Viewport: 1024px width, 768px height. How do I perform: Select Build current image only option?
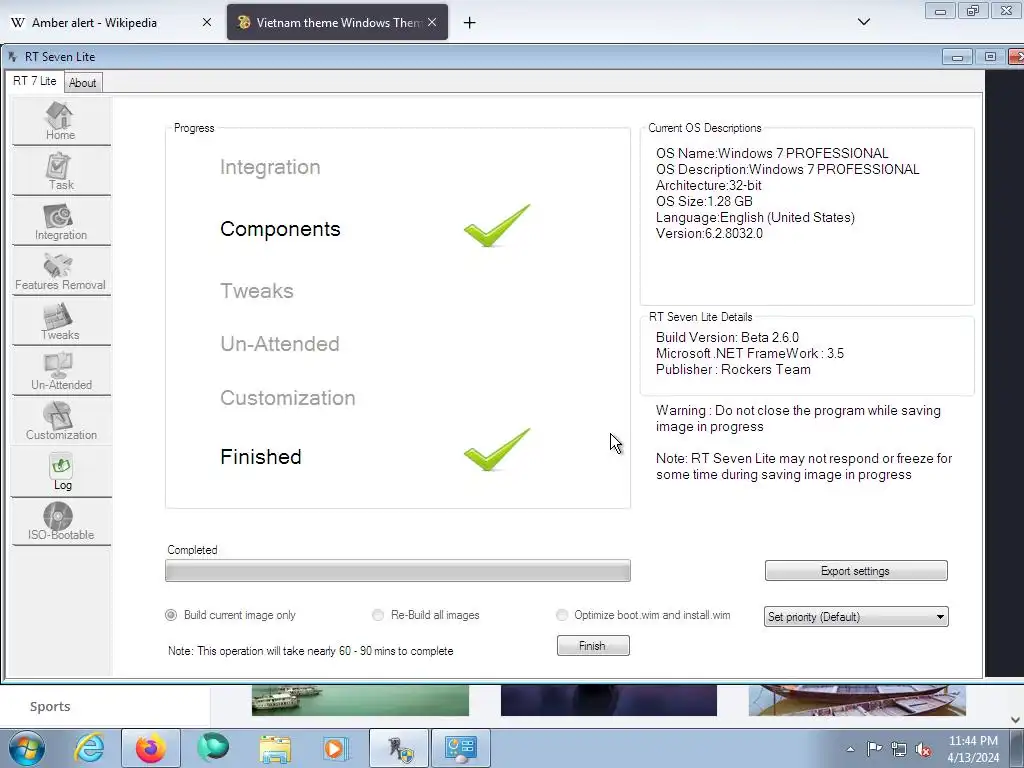click(232, 615)
